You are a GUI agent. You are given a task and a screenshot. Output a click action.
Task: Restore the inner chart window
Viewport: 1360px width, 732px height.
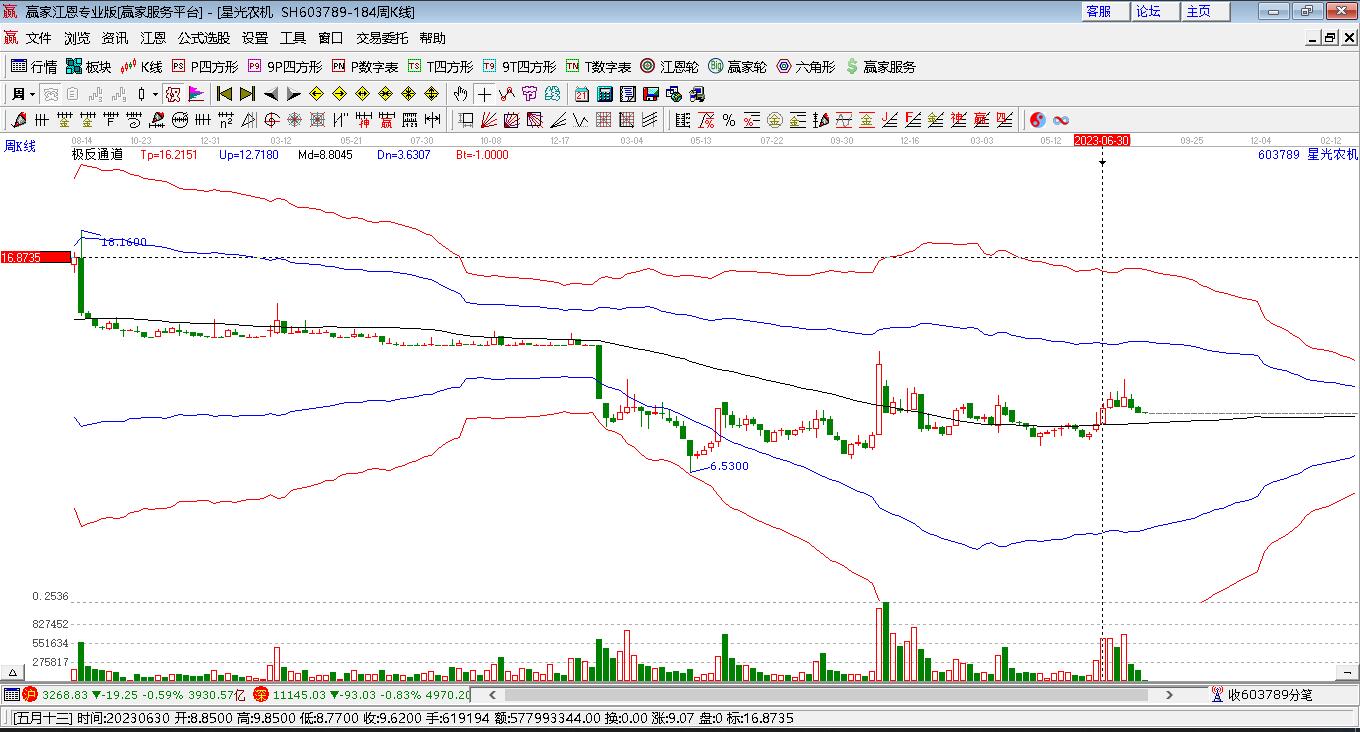1330,38
